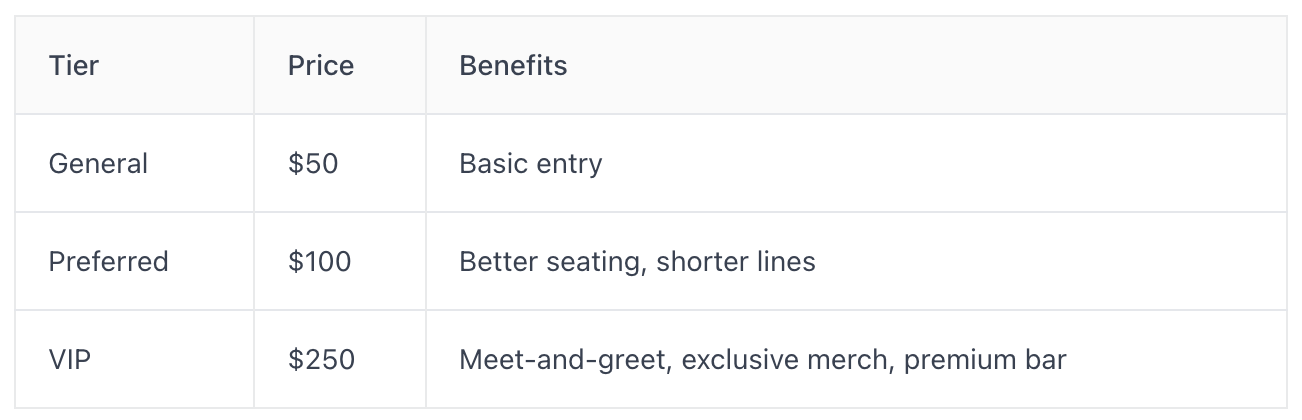Click the text Basic entry
The image size is (1302, 420).
(531, 164)
